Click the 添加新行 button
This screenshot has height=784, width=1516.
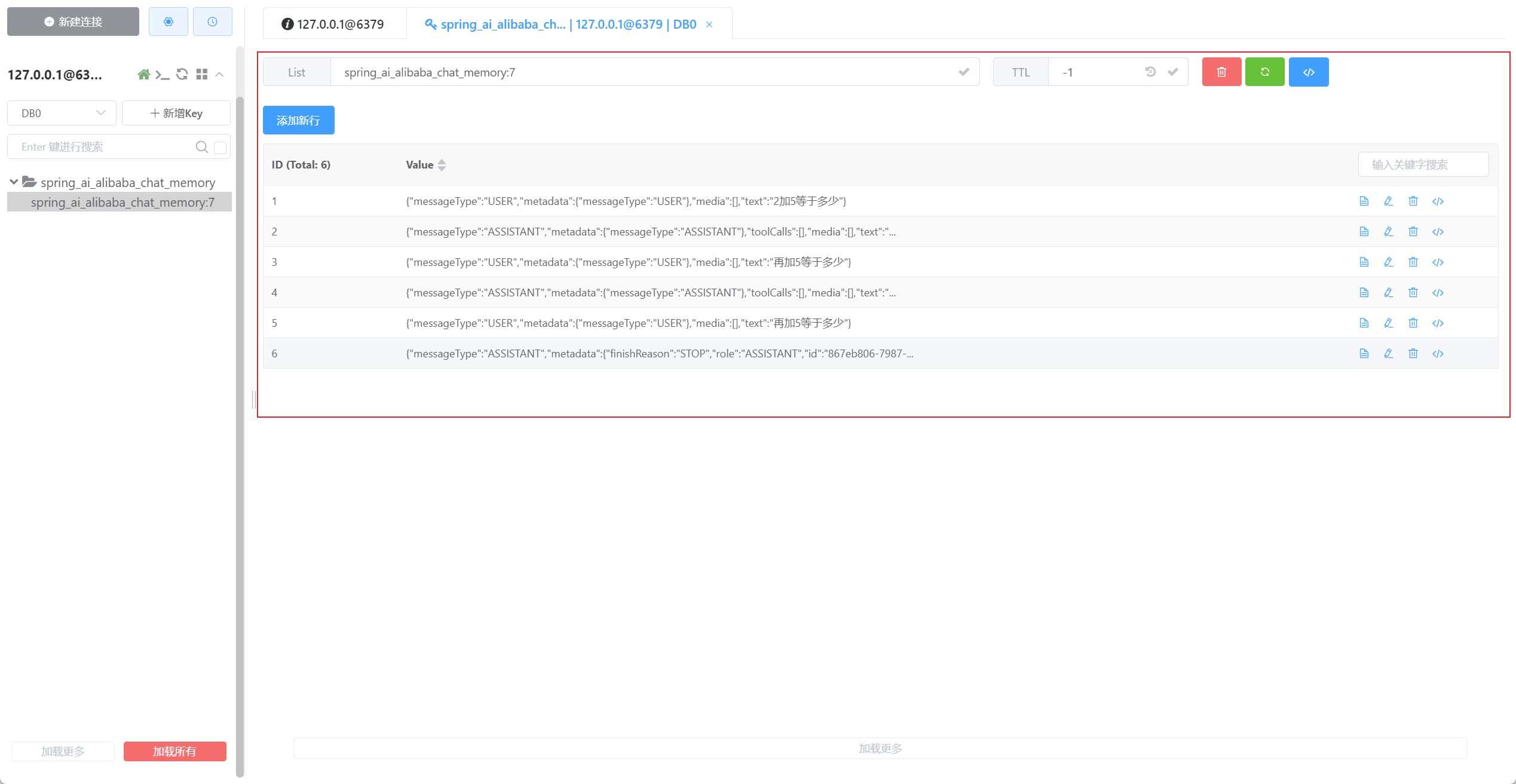[x=298, y=121]
